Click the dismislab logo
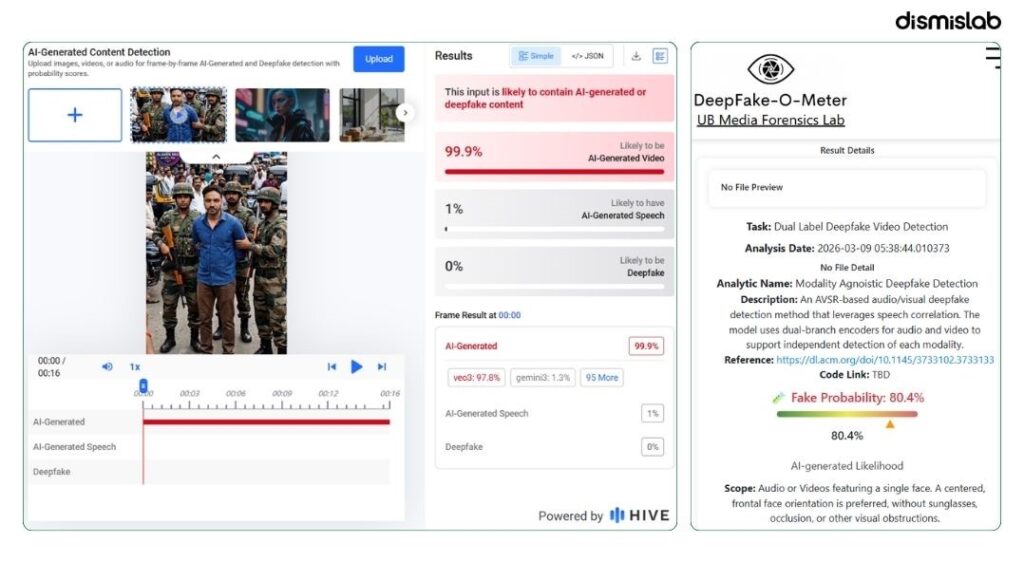Image resolution: width=1024 pixels, height=562 pixels. [x=948, y=21]
